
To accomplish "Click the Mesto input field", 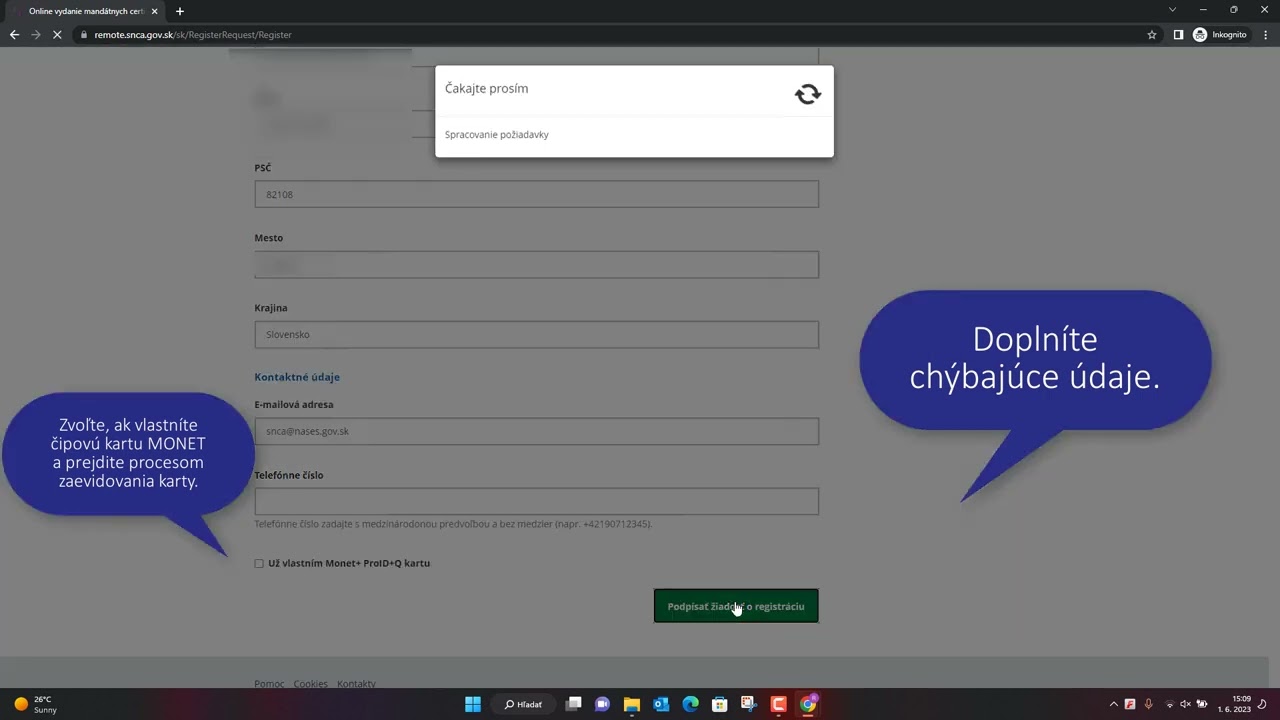I will coord(536,265).
